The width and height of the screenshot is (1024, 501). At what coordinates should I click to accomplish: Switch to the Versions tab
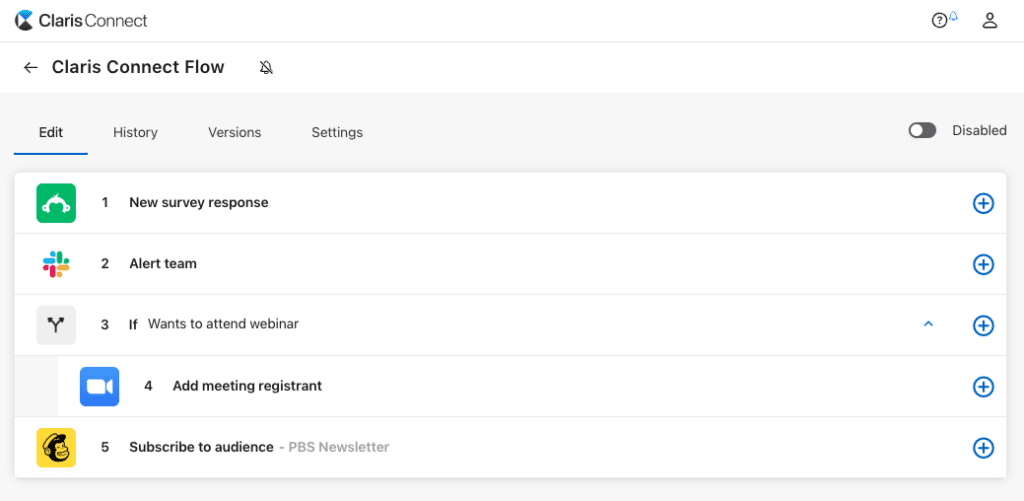tap(234, 133)
